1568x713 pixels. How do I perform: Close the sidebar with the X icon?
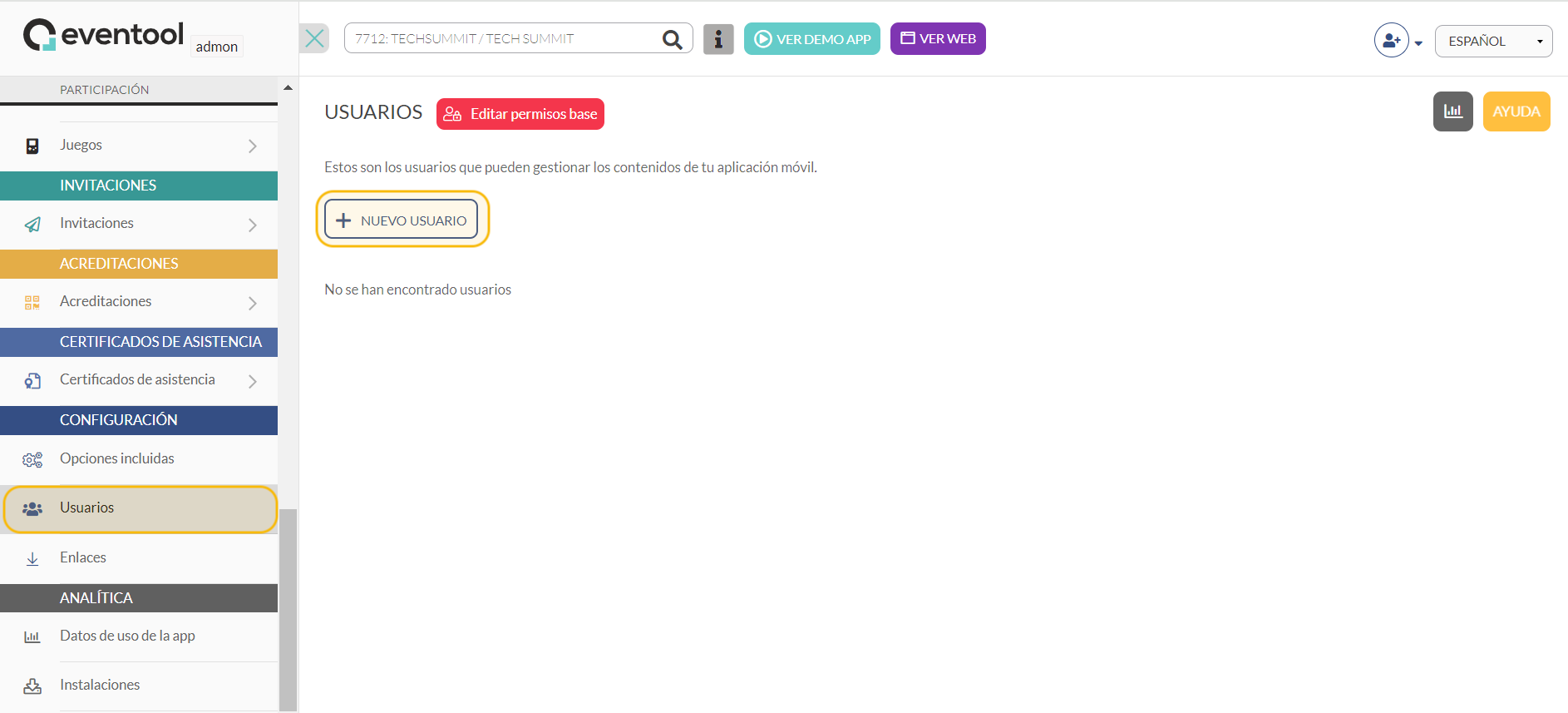coord(314,38)
